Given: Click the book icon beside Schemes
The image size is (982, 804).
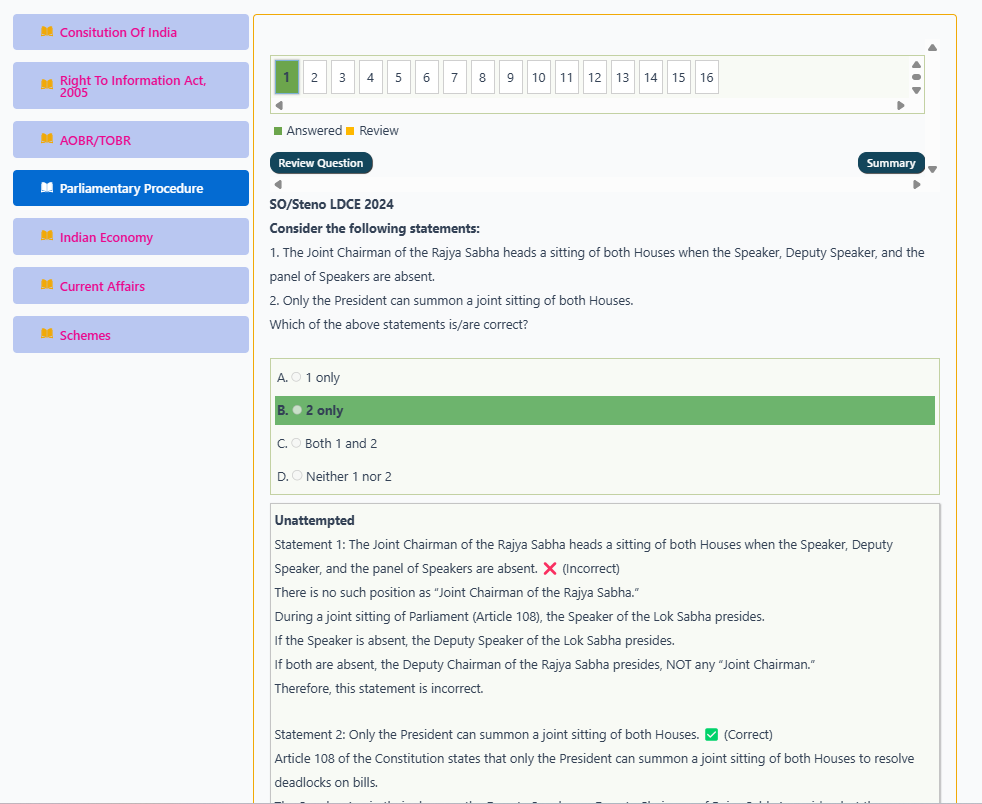Looking at the screenshot, I should click(47, 334).
